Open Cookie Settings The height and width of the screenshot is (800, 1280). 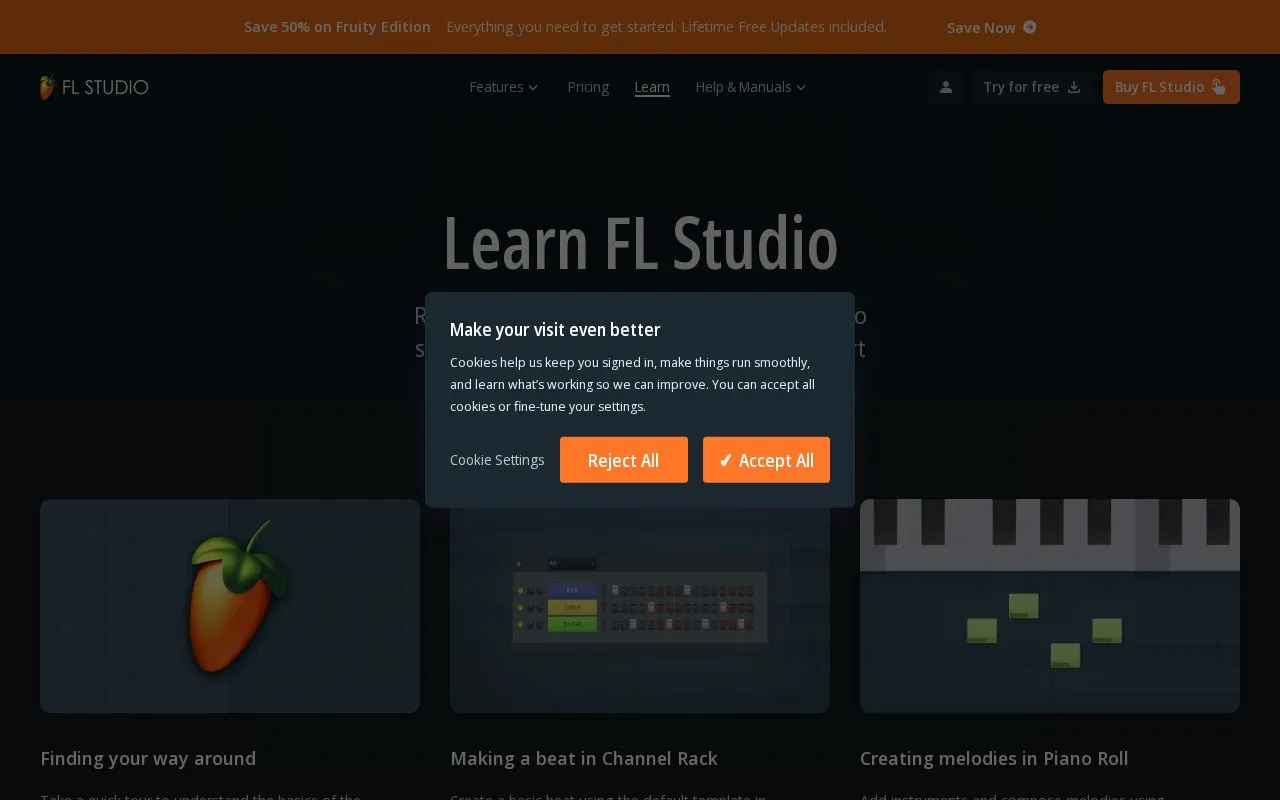tap(497, 460)
